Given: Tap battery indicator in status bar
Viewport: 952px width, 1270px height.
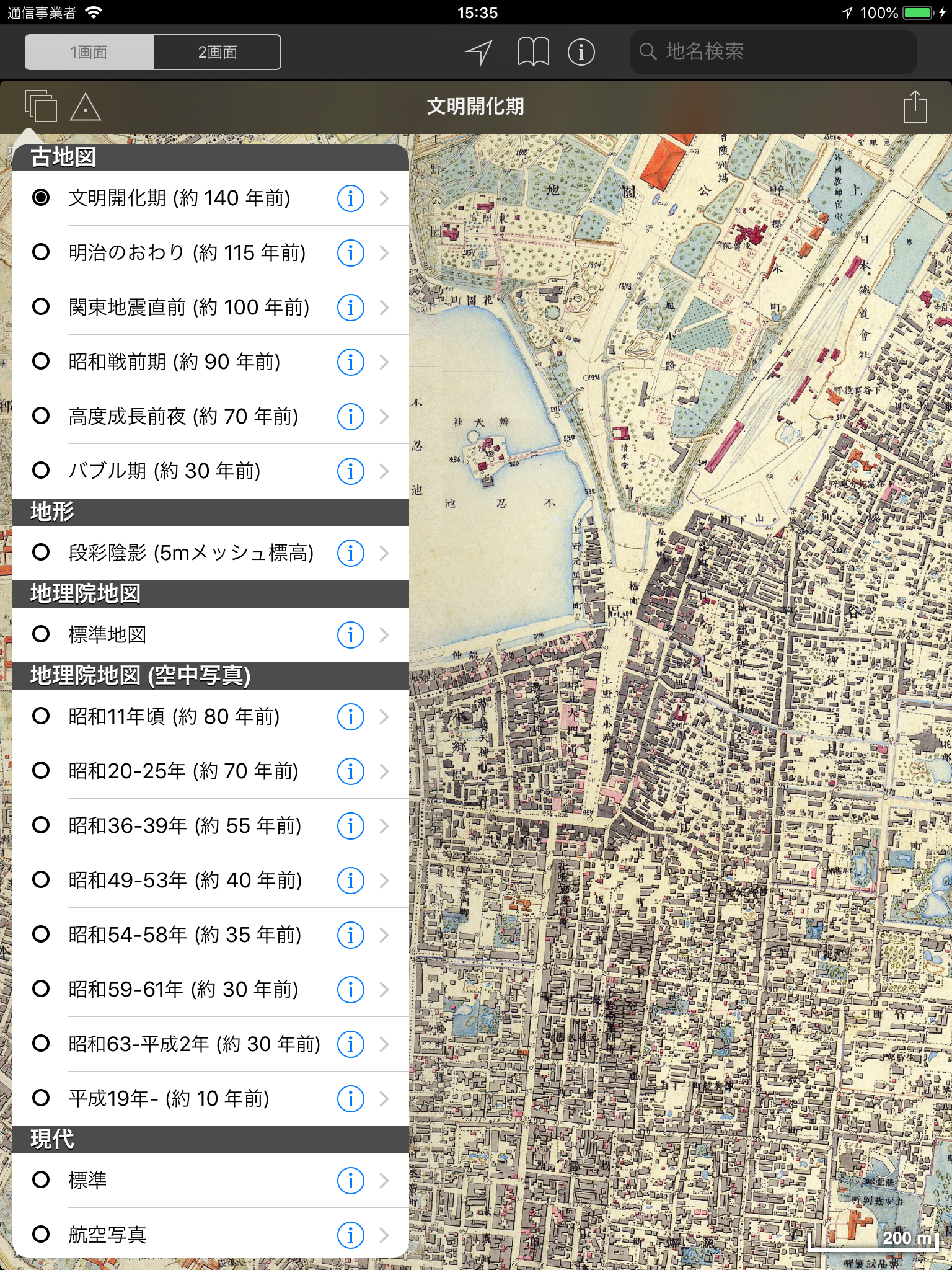Looking at the screenshot, I should click(x=920, y=12).
